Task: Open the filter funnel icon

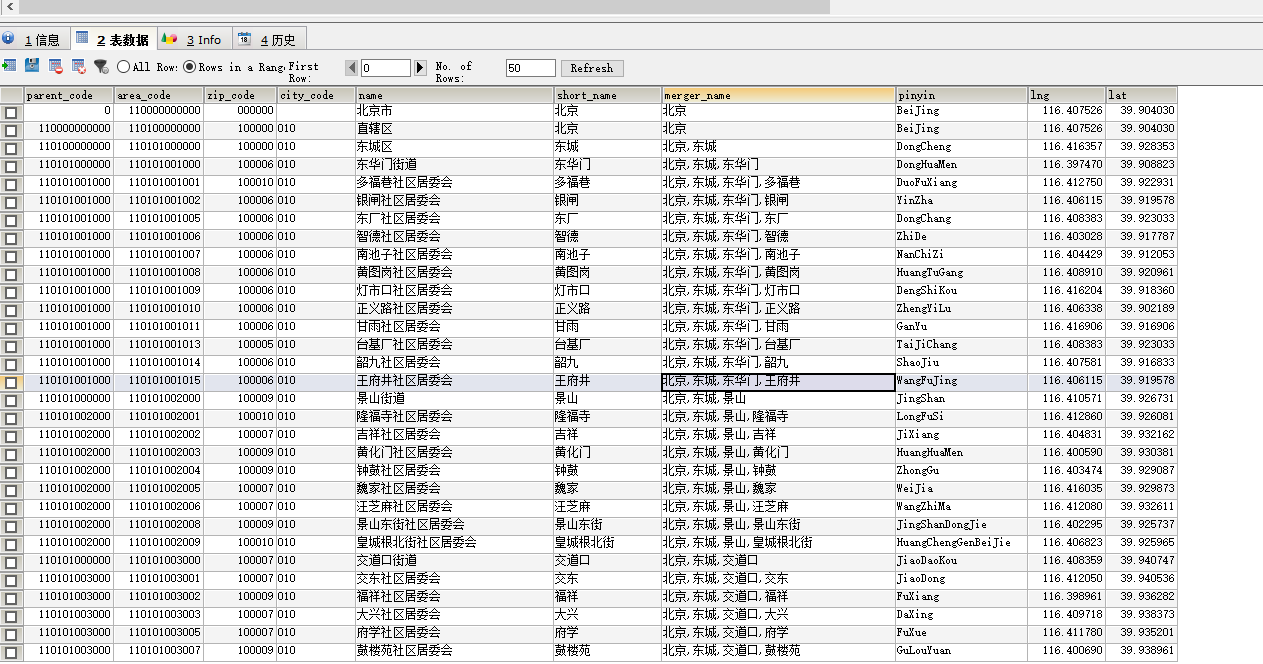Action: click(99, 67)
